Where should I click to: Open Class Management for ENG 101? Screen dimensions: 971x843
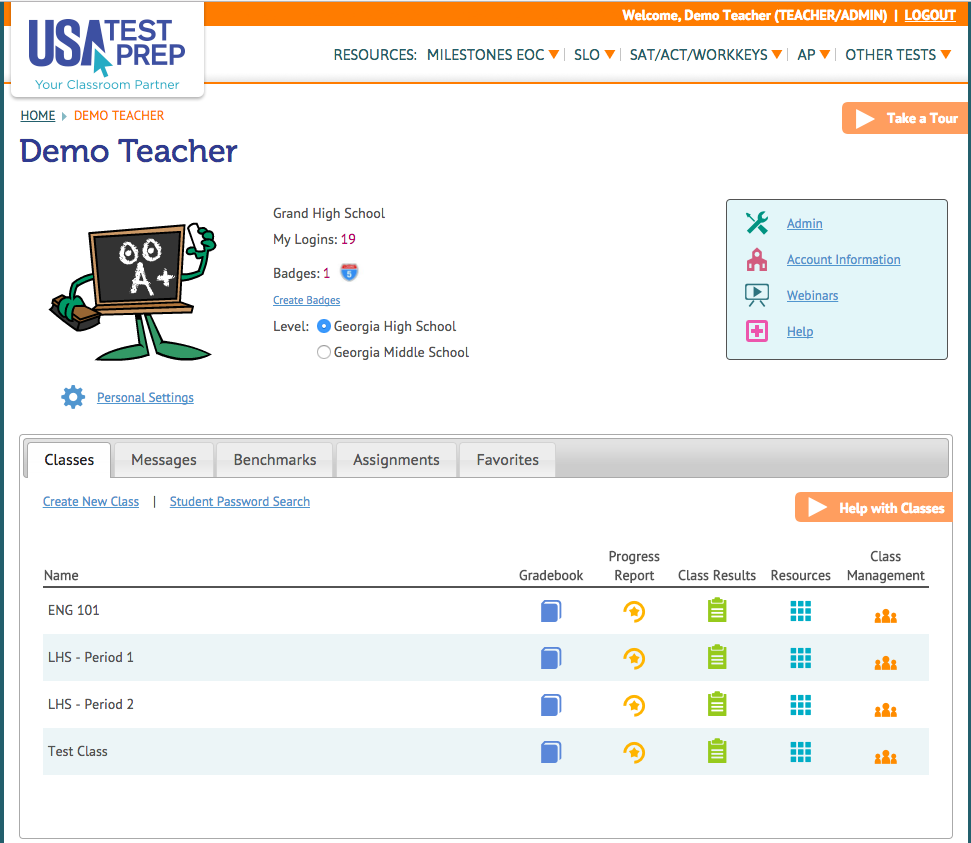886,616
